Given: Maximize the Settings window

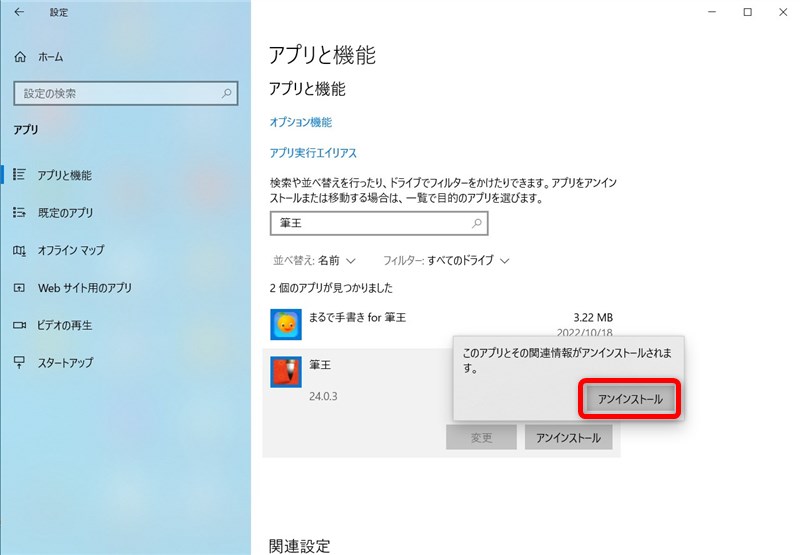Looking at the screenshot, I should pos(747,12).
